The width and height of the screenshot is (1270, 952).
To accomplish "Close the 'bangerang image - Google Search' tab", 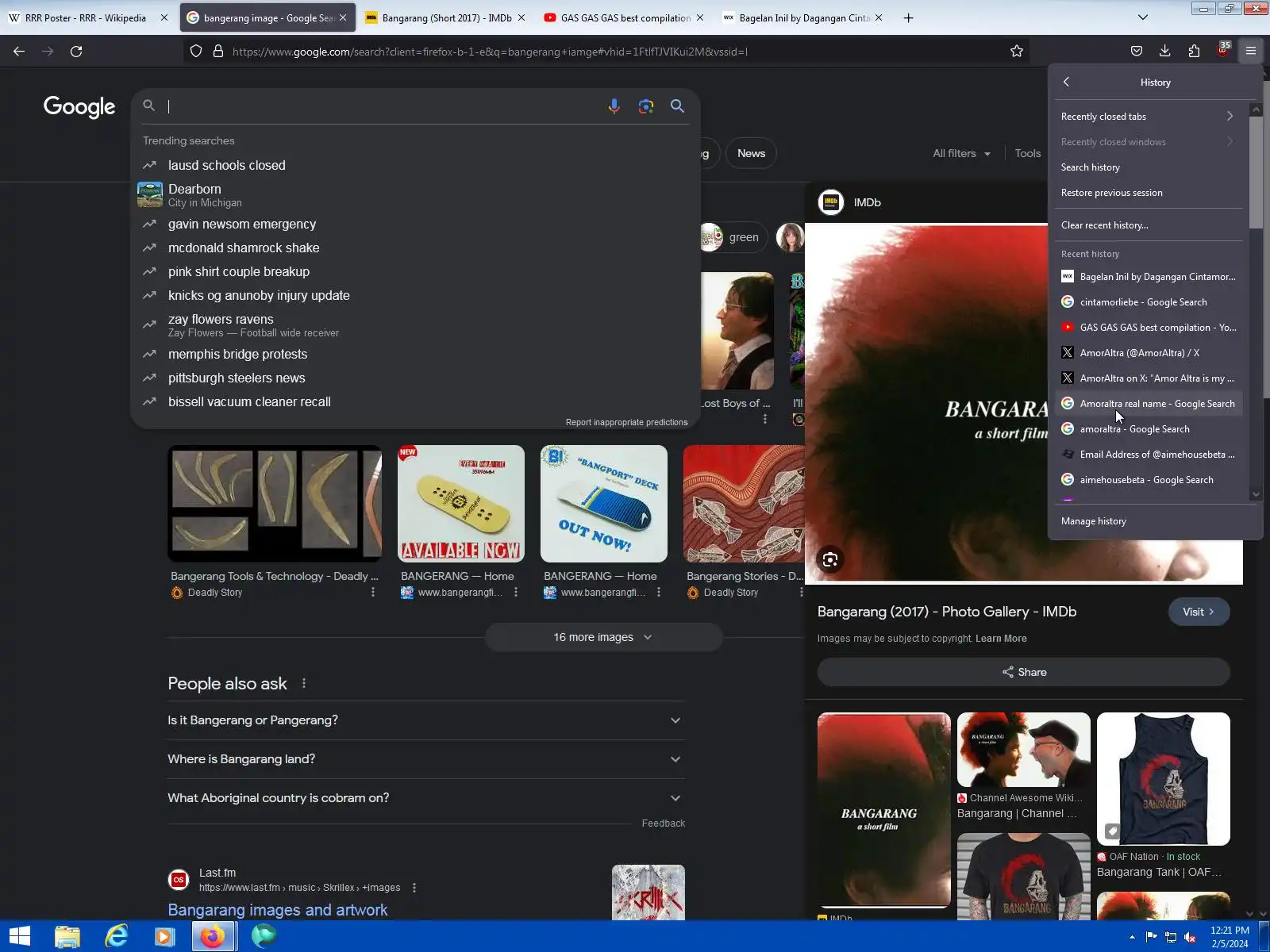I will click(343, 17).
